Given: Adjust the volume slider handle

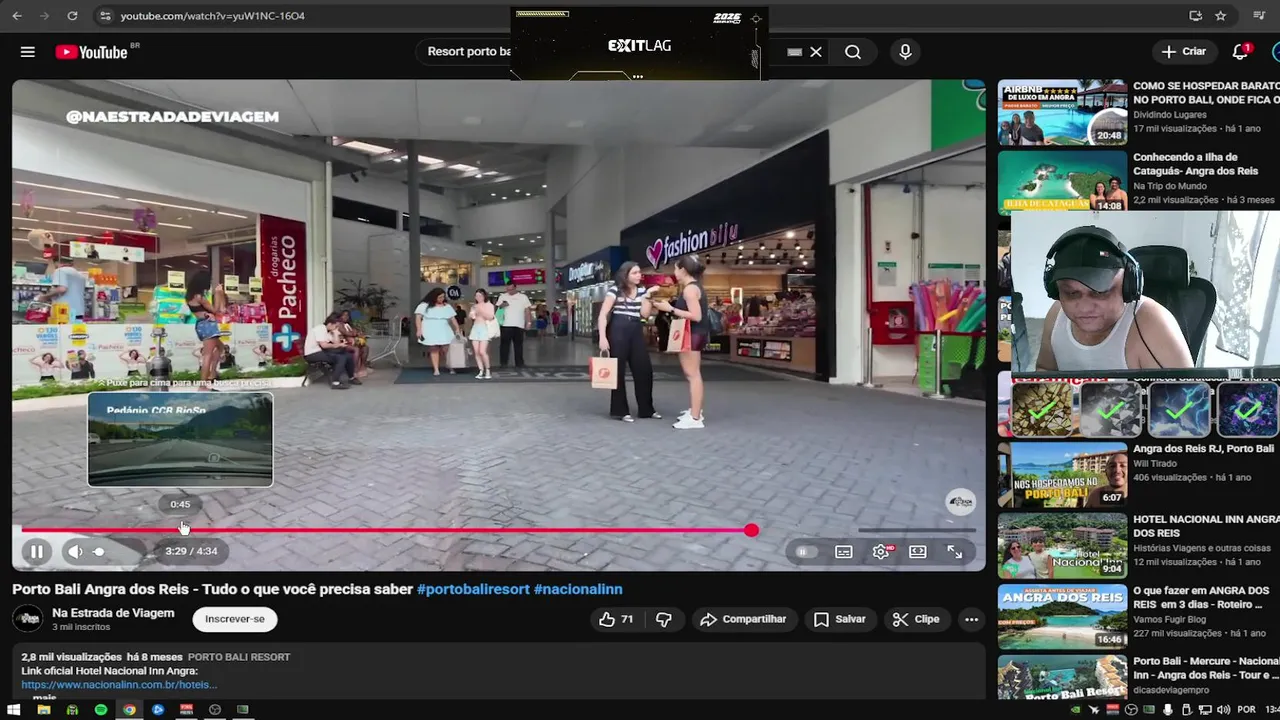Looking at the screenshot, I should click(x=98, y=551).
